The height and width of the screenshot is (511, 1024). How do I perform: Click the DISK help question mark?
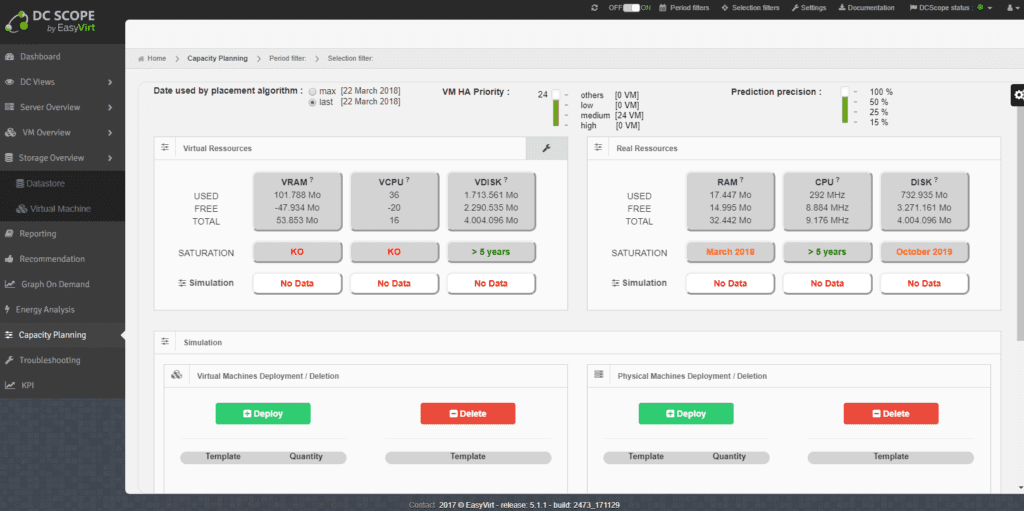click(x=938, y=179)
